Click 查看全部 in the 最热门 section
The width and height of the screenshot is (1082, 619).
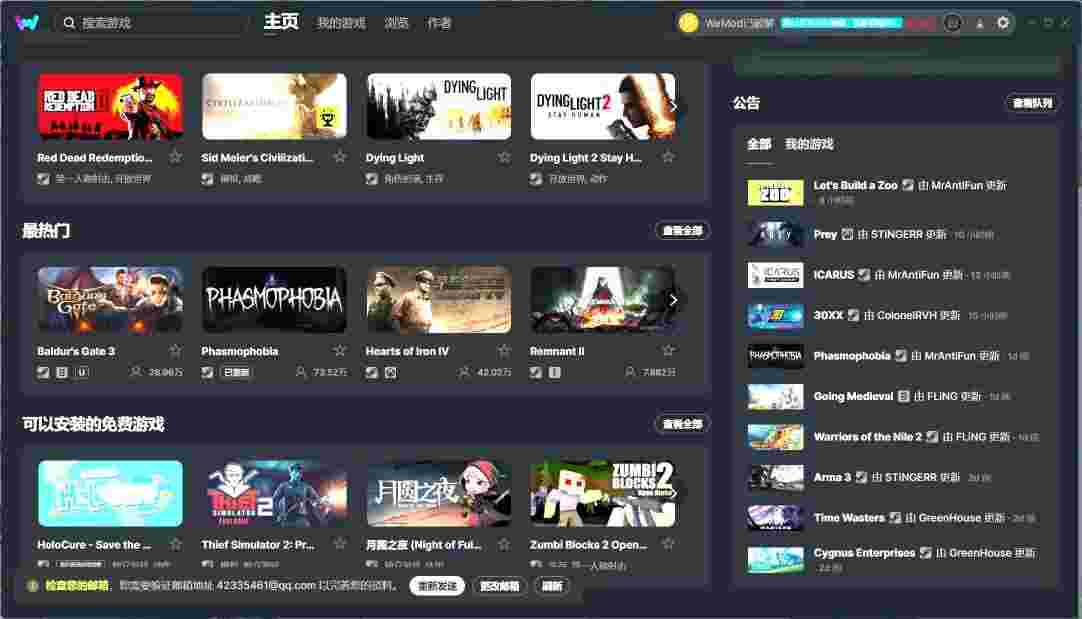point(682,230)
